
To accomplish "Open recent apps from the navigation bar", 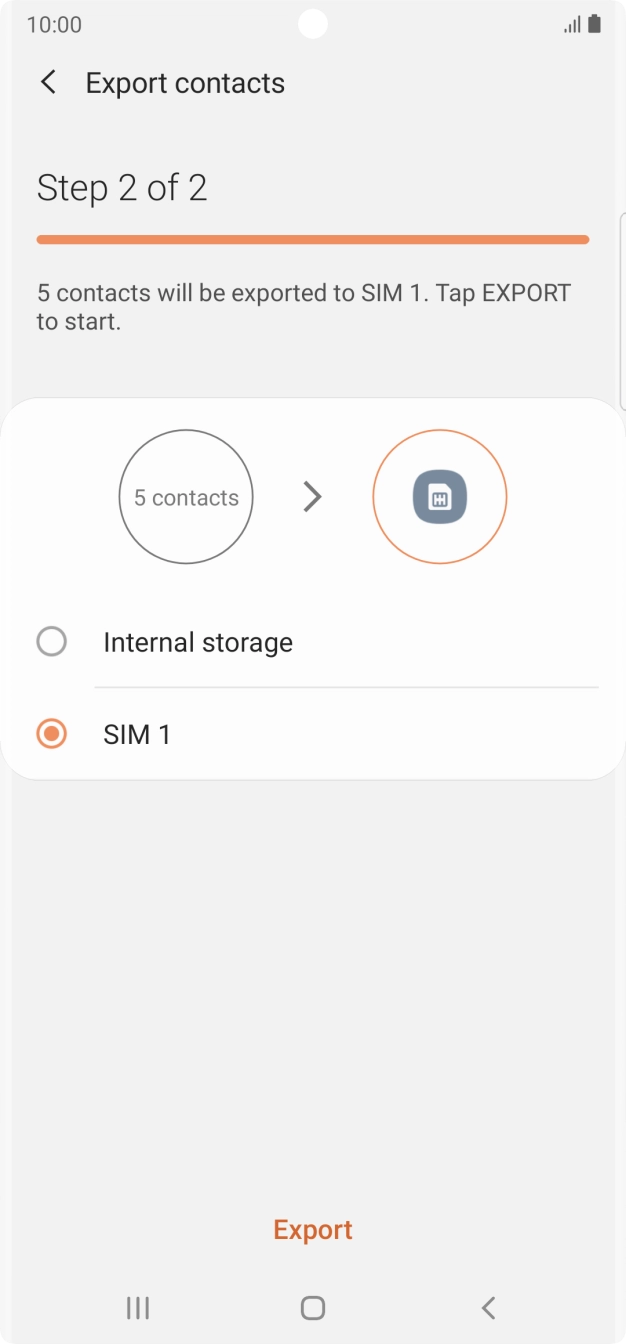I will pyautogui.click(x=138, y=1307).
